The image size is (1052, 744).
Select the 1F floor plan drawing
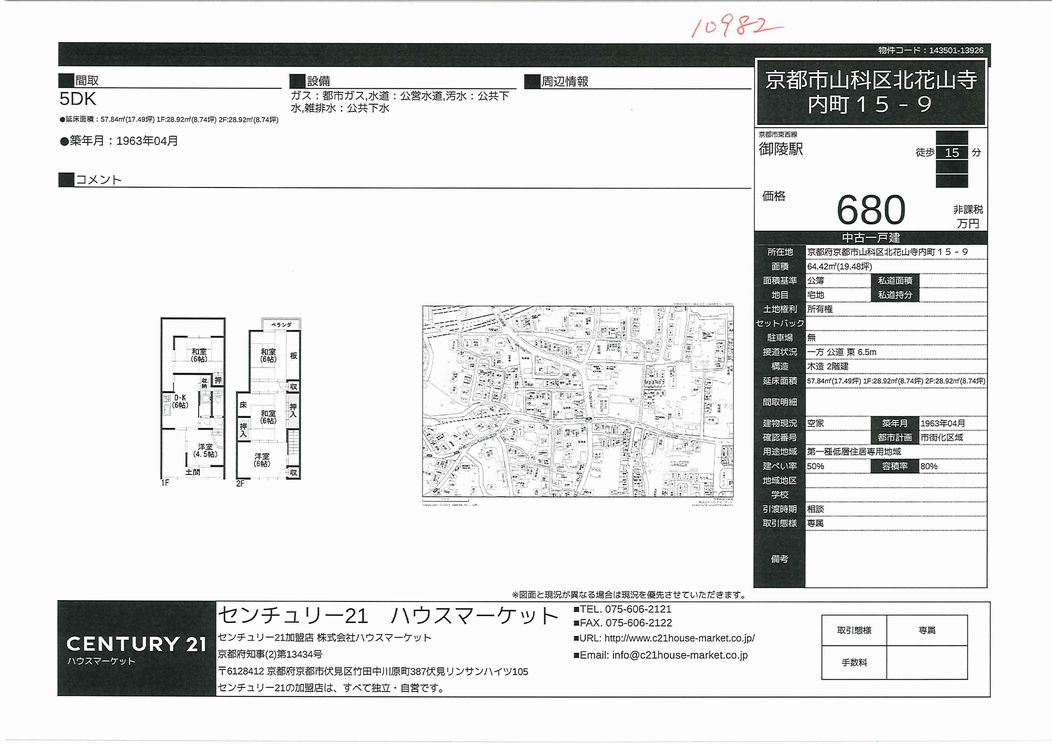pos(194,401)
